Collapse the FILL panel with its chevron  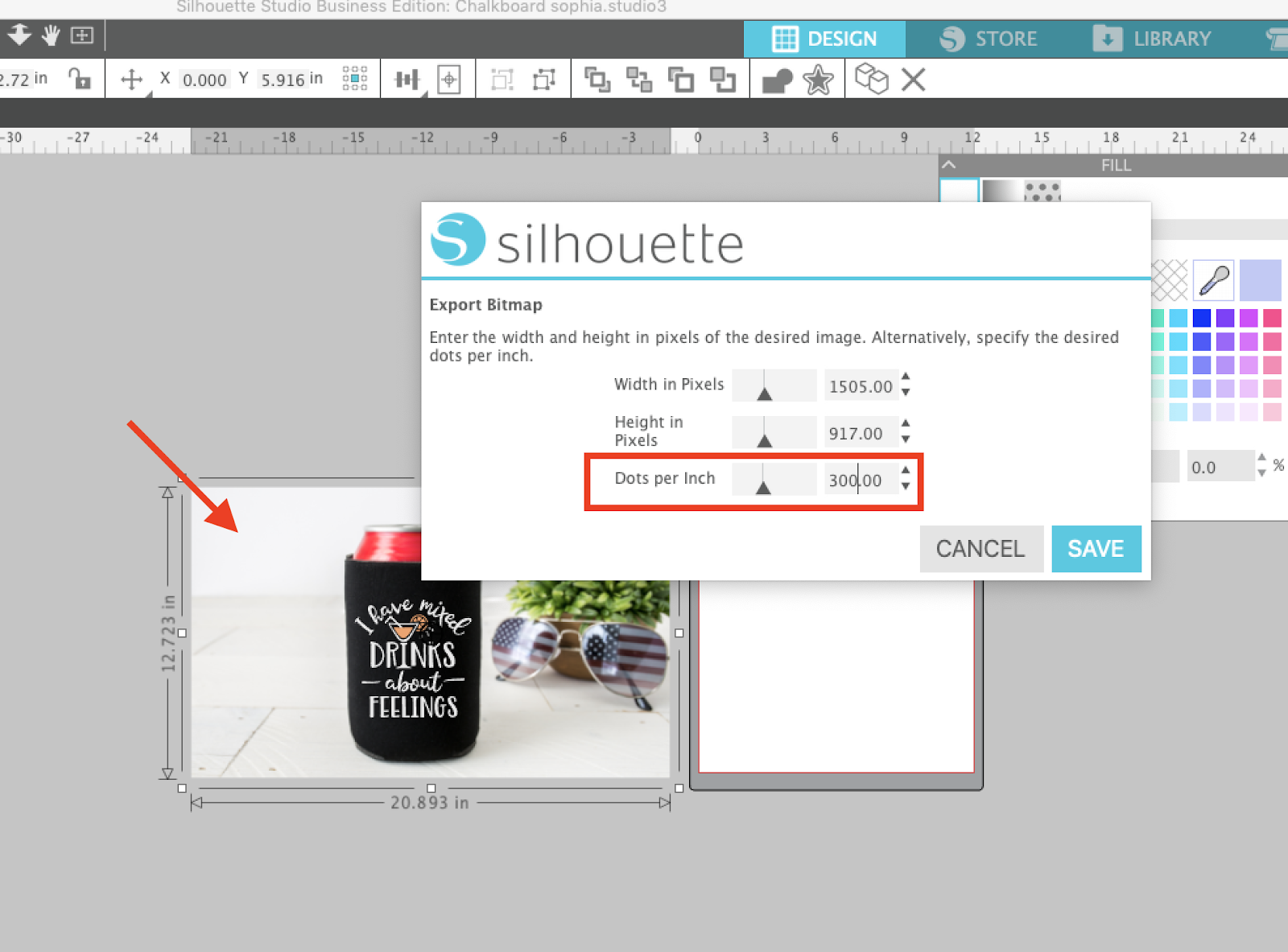(950, 165)
